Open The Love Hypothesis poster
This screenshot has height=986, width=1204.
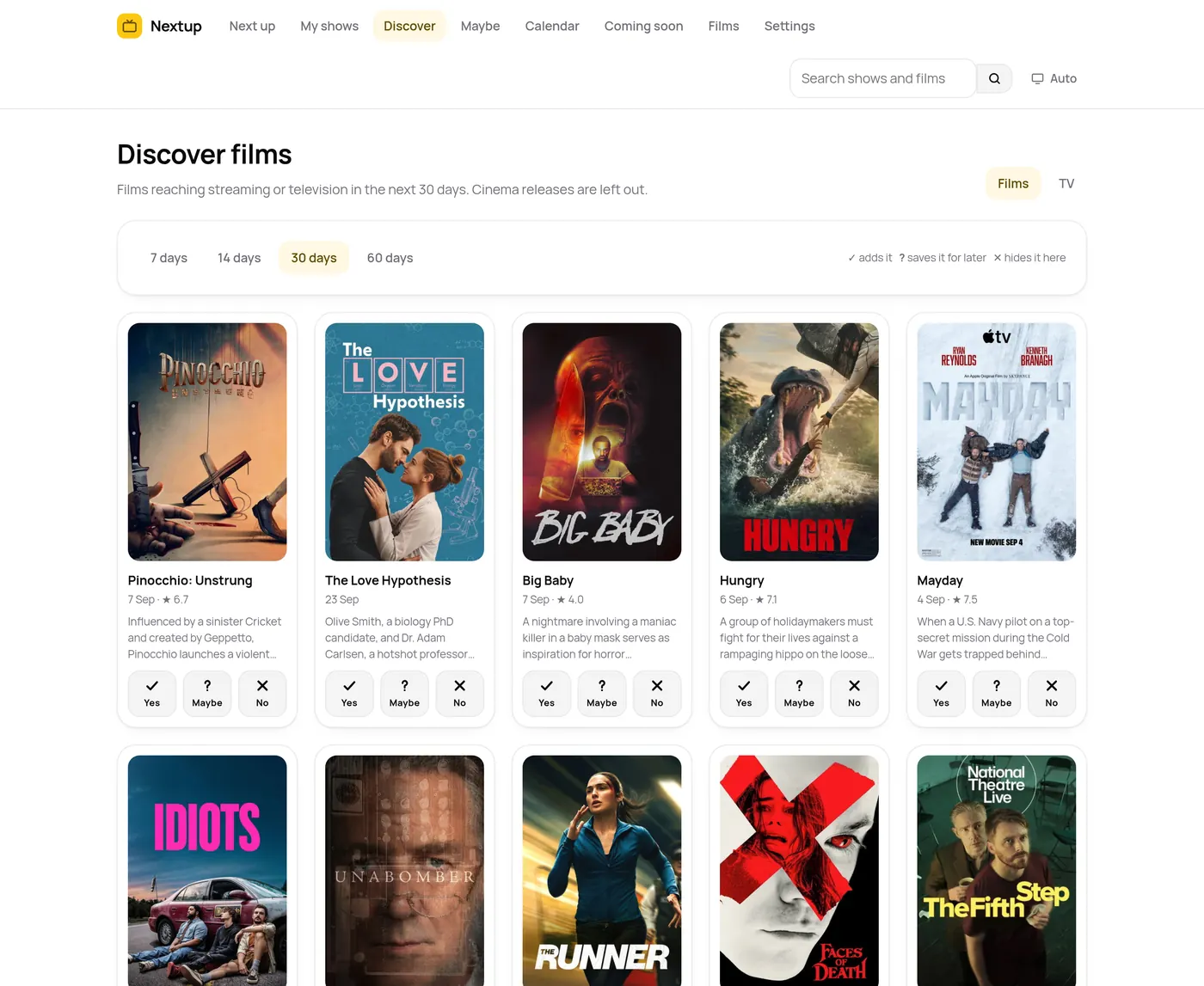pyautogui.click(x=404, y=442)
